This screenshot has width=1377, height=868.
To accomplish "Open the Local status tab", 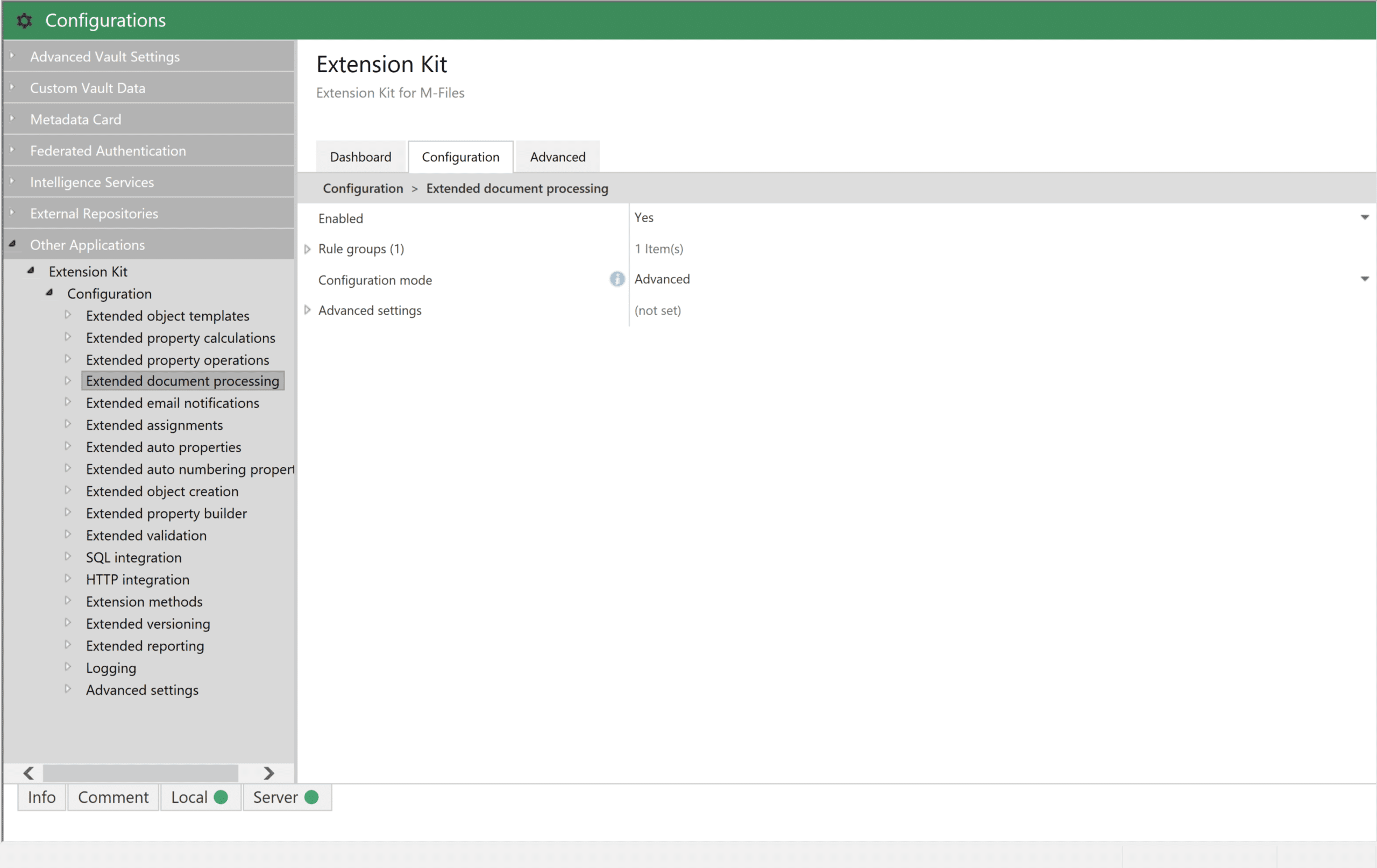I will tap(200, 797).
